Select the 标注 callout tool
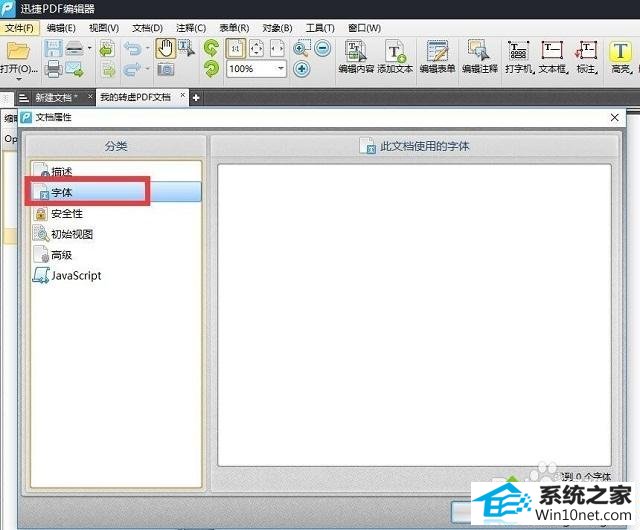640x530 pixels. point(587,57)
